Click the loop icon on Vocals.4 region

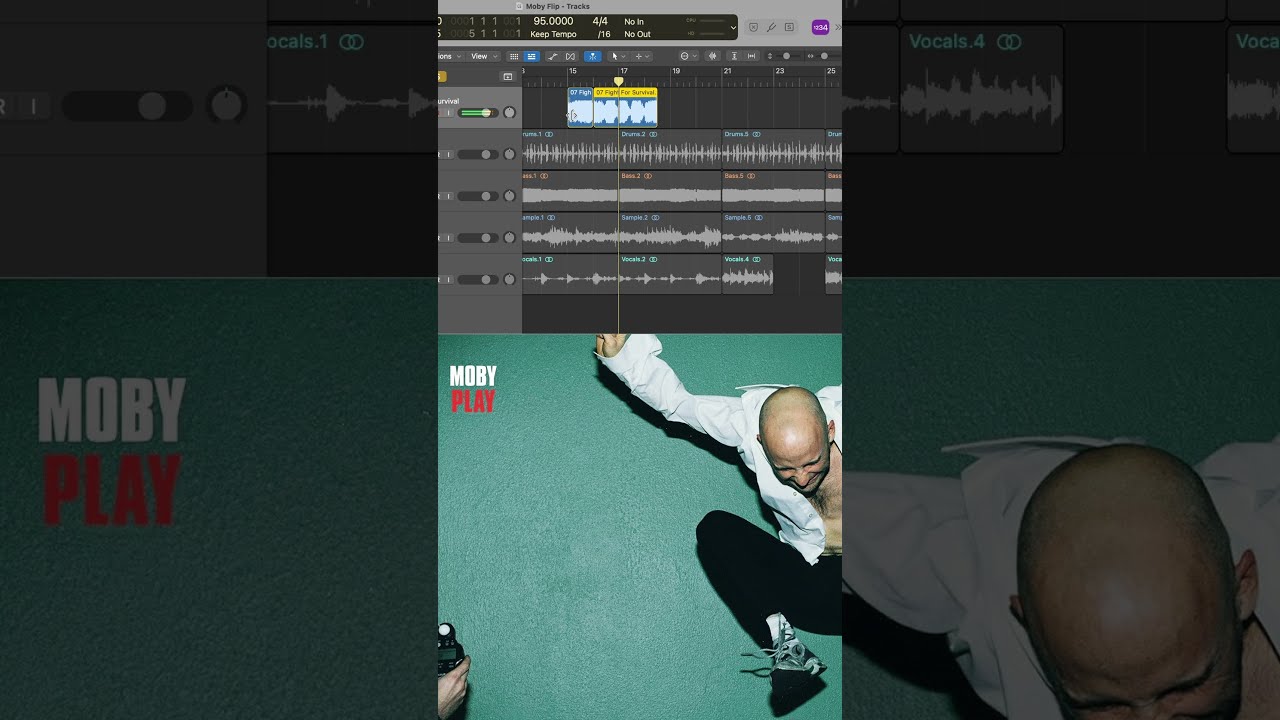click(757, 259)
